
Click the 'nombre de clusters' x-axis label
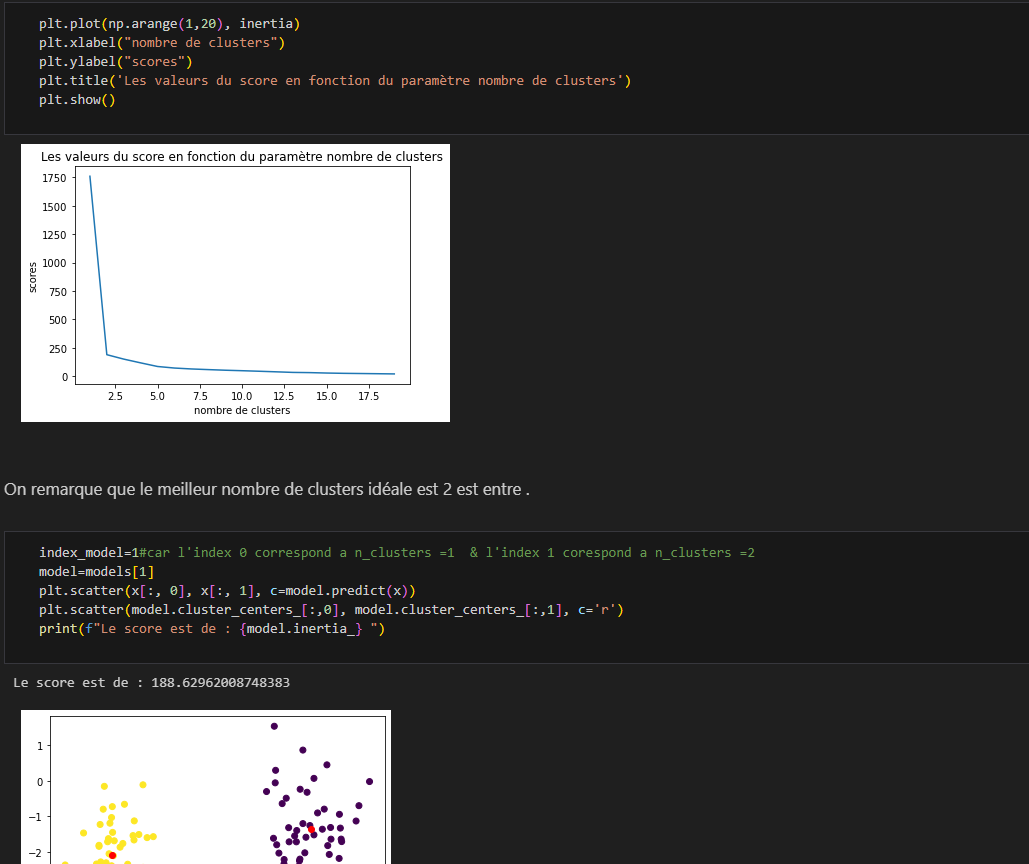[242, 410]
